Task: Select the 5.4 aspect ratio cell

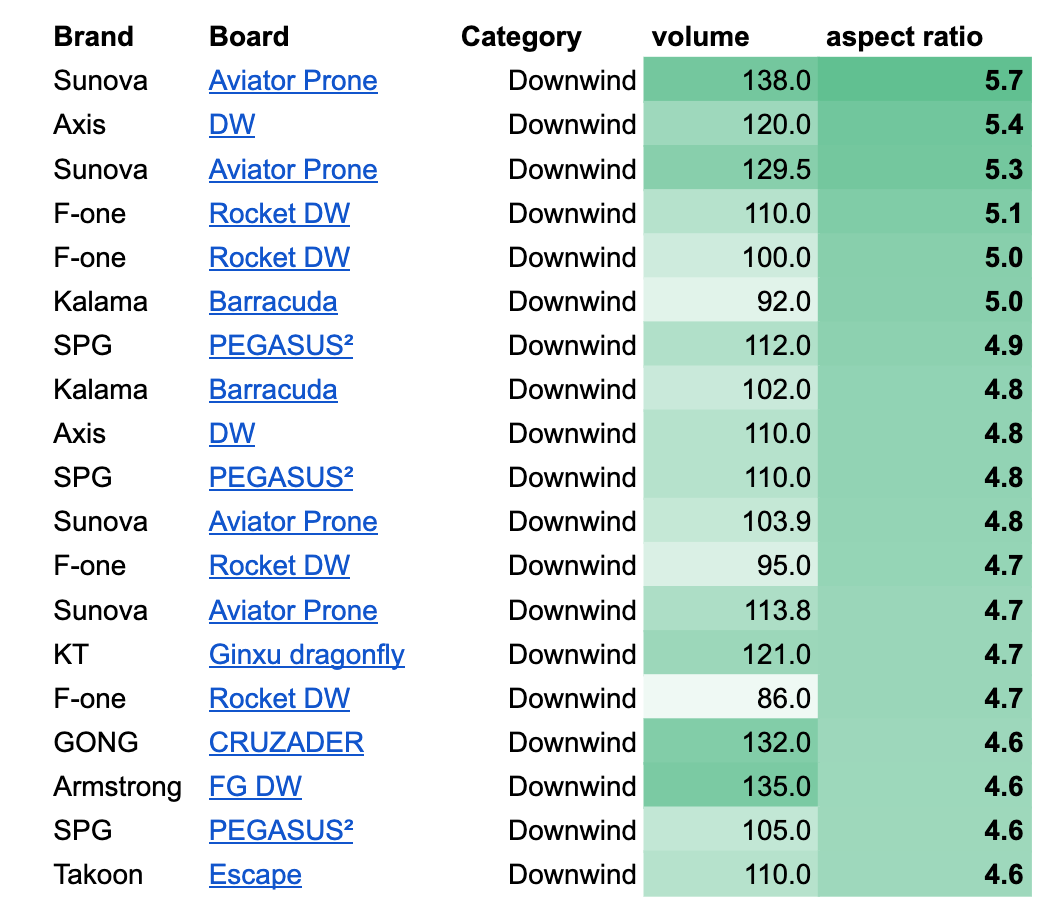Action: pos(925,124)
